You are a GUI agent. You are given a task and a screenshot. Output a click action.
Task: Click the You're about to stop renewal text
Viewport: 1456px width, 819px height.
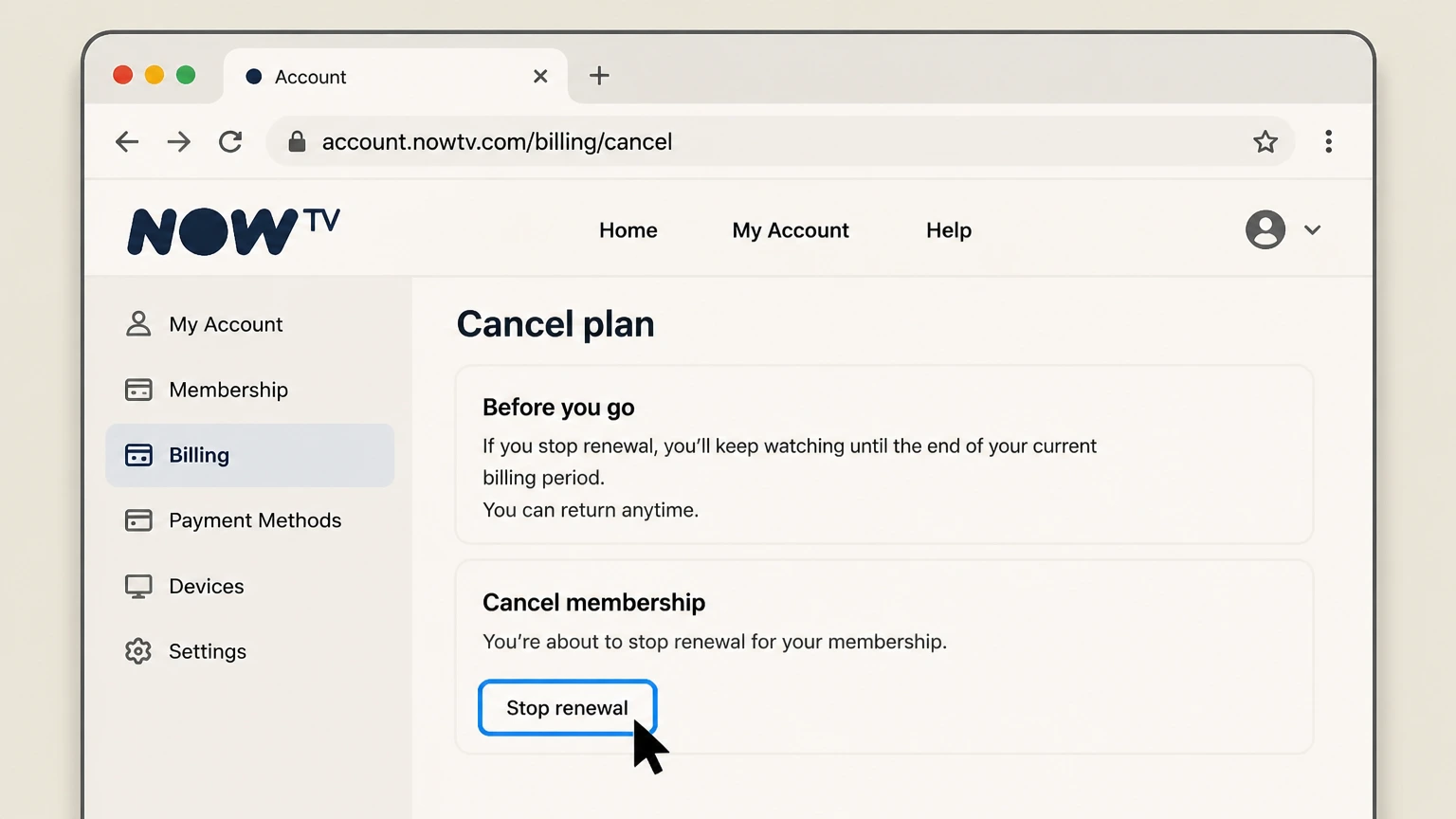click(715, 642)
